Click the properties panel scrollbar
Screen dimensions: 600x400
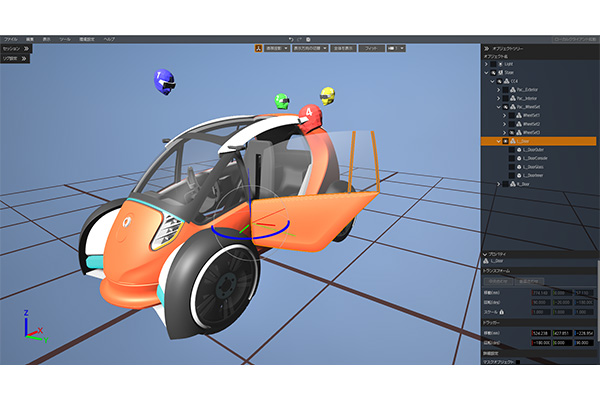pos(598,300)
